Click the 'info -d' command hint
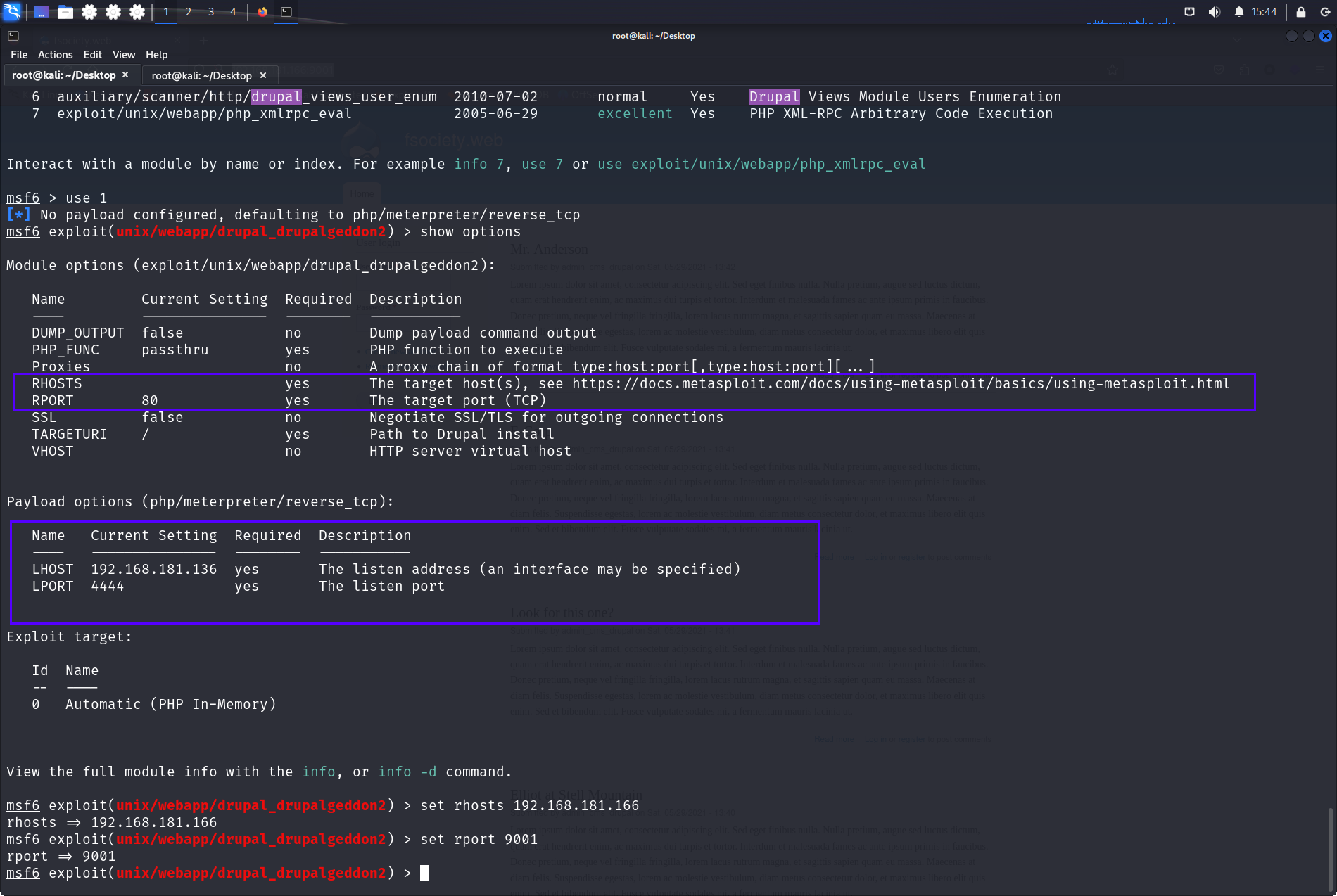Screen dimensions: 1337x896 [x=407, y=772]
